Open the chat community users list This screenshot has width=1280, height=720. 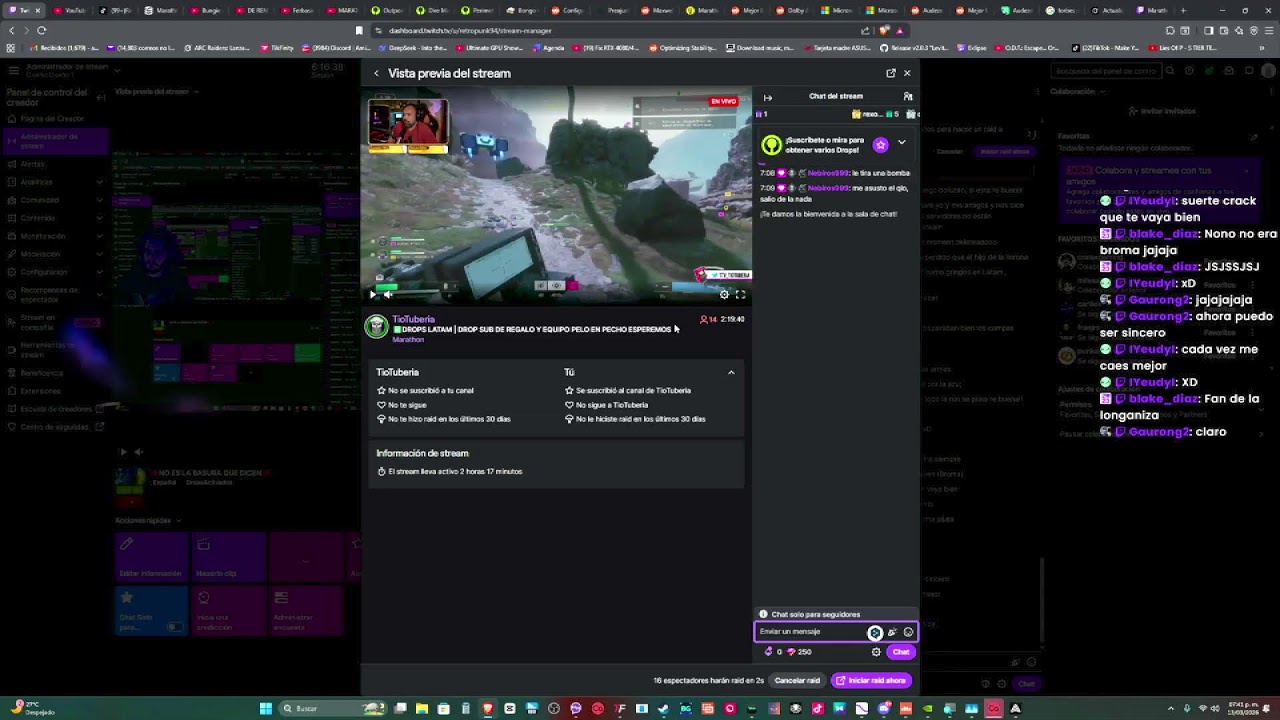(x=908, y=96)
